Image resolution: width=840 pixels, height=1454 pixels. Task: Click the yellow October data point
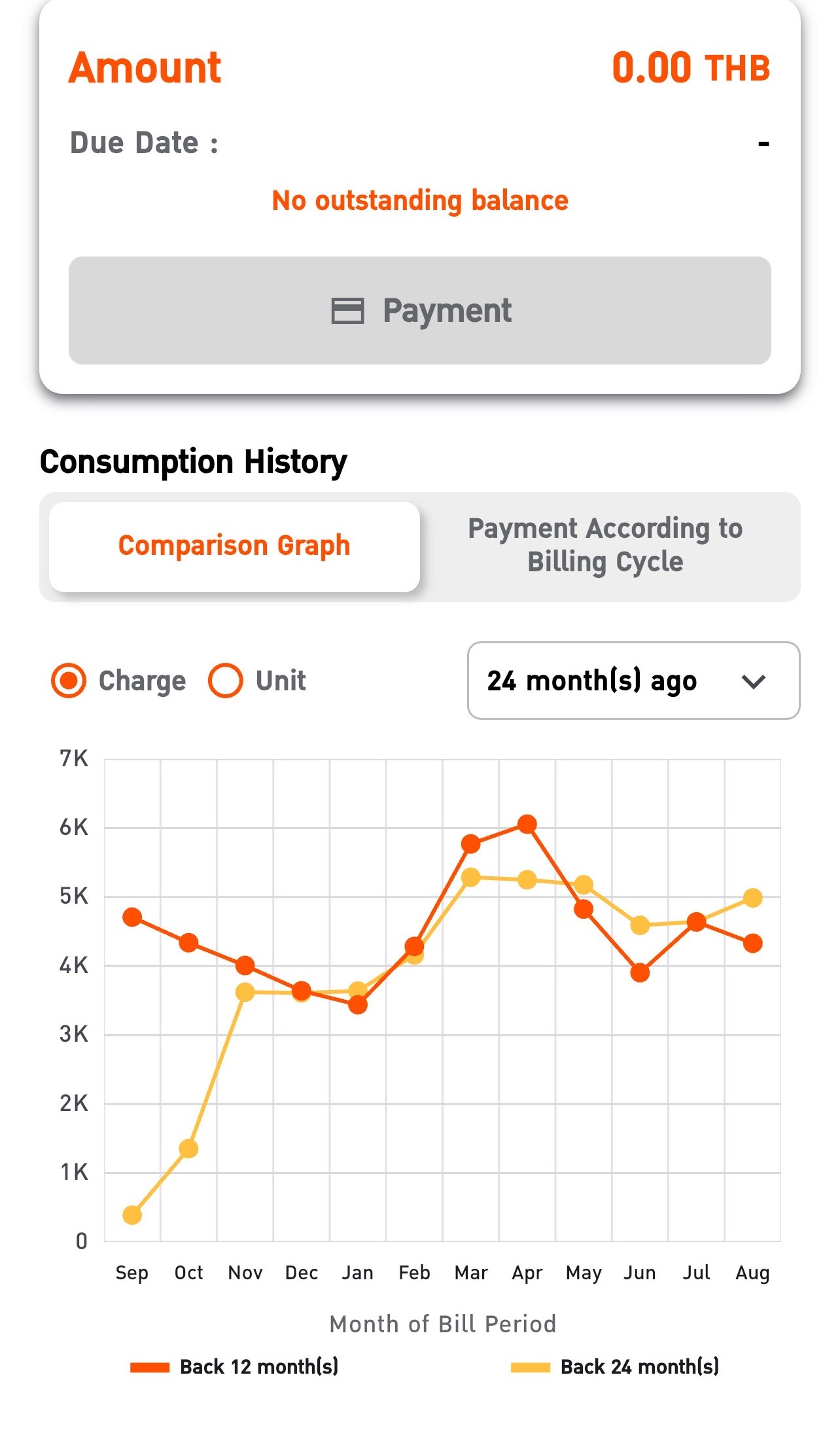click(x=188, y=1148)
